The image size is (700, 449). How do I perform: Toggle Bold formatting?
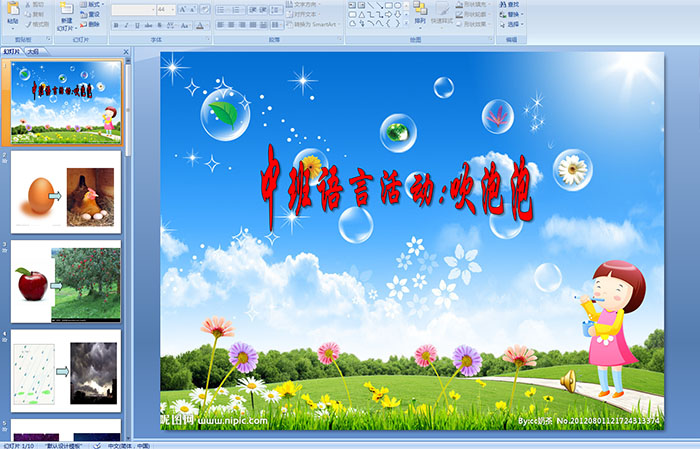coord(116,25)
